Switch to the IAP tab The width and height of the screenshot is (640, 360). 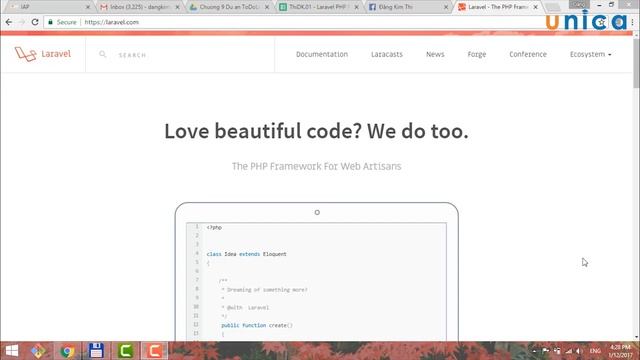tap(50, 7)
